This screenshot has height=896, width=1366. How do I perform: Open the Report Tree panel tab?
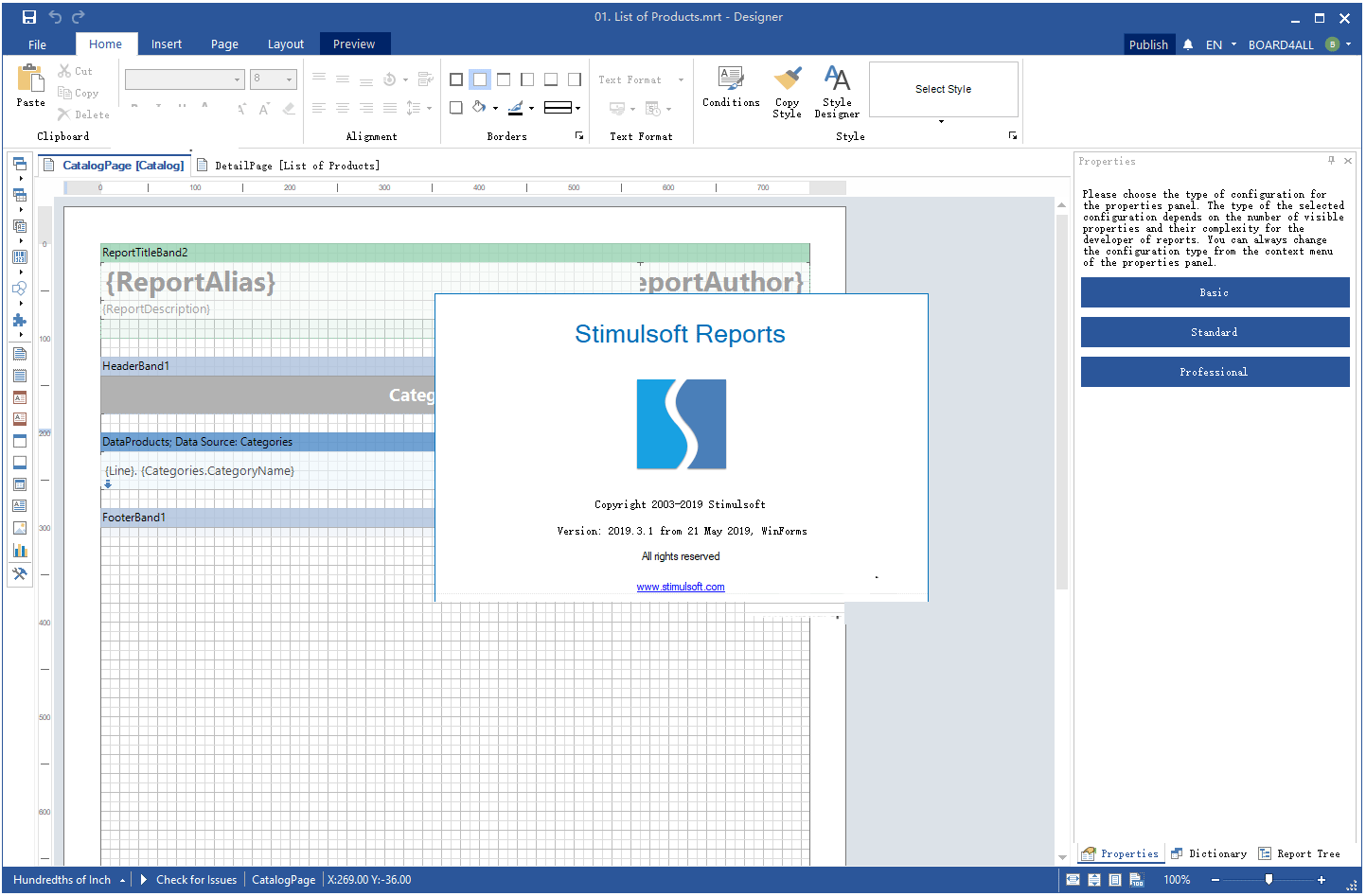coord(1300,853)
